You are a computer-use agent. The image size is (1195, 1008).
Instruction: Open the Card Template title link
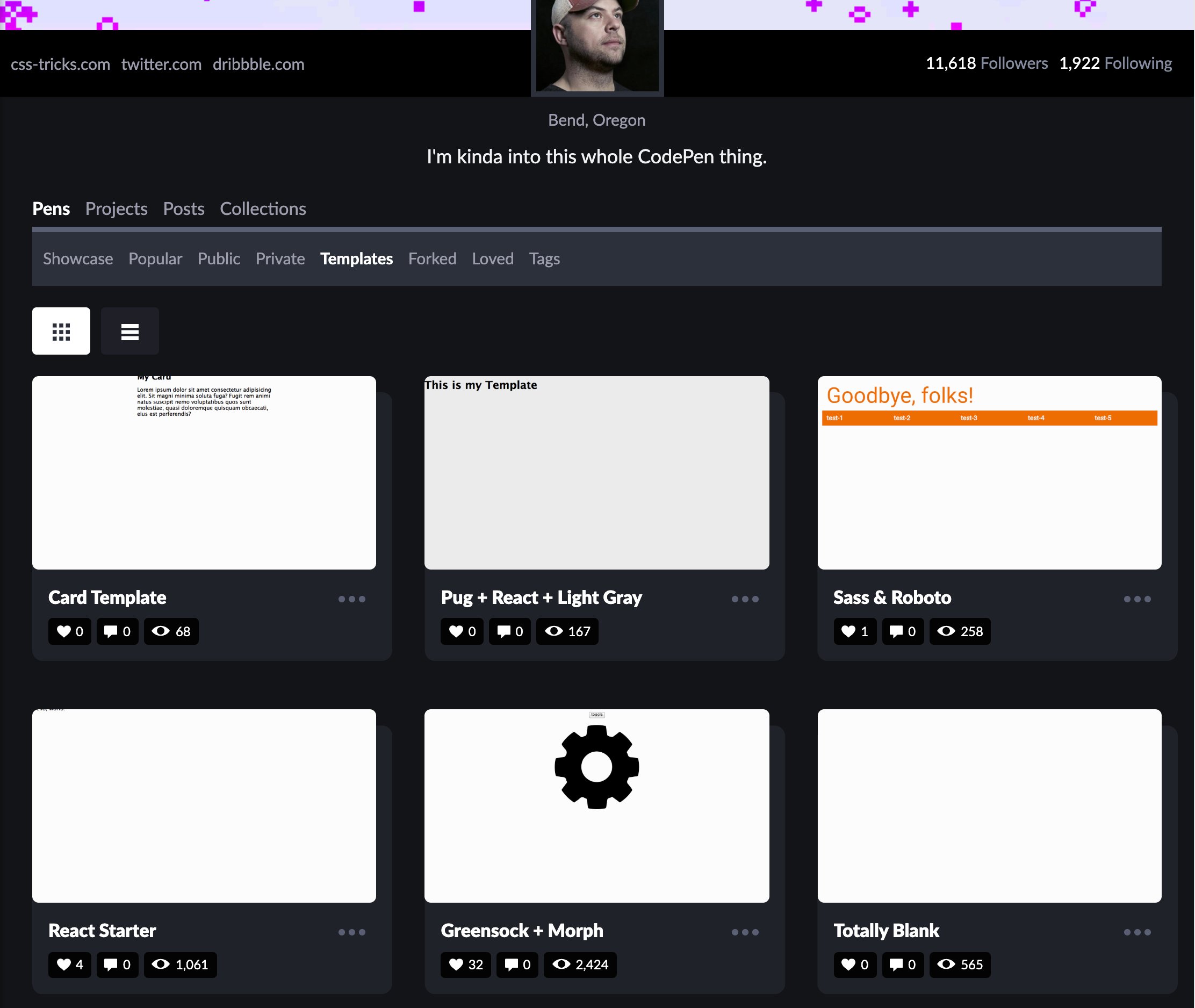[x=107, y=597]
